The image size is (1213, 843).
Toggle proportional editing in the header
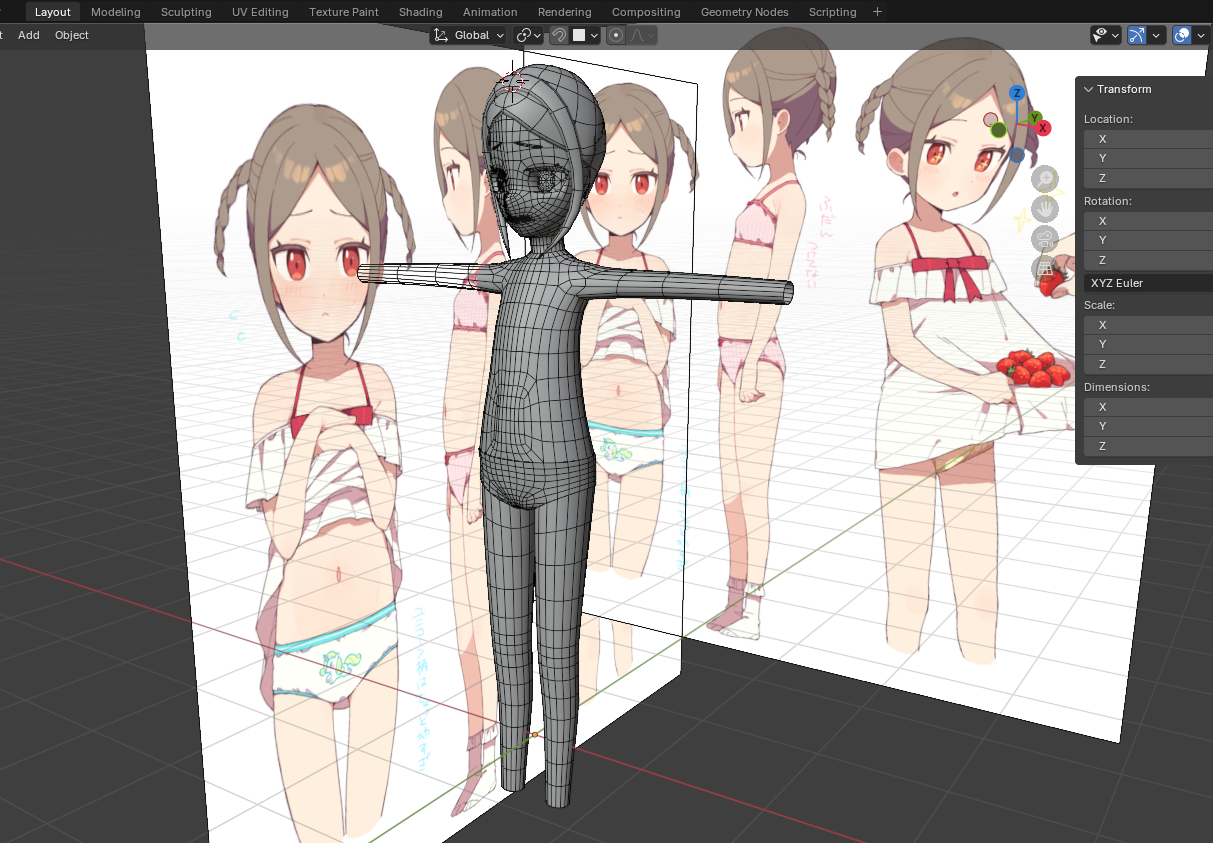[x=616, y=35]
